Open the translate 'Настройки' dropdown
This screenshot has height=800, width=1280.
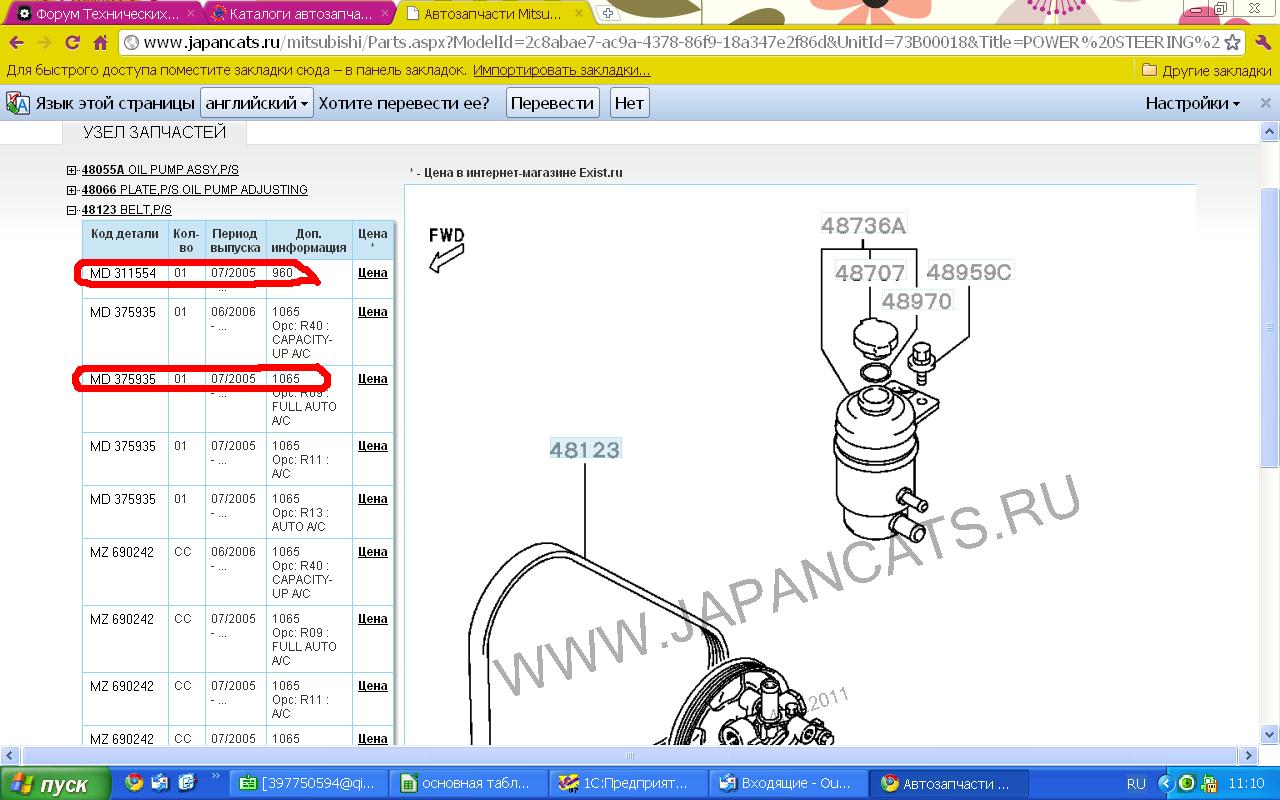click(1192, 103)
